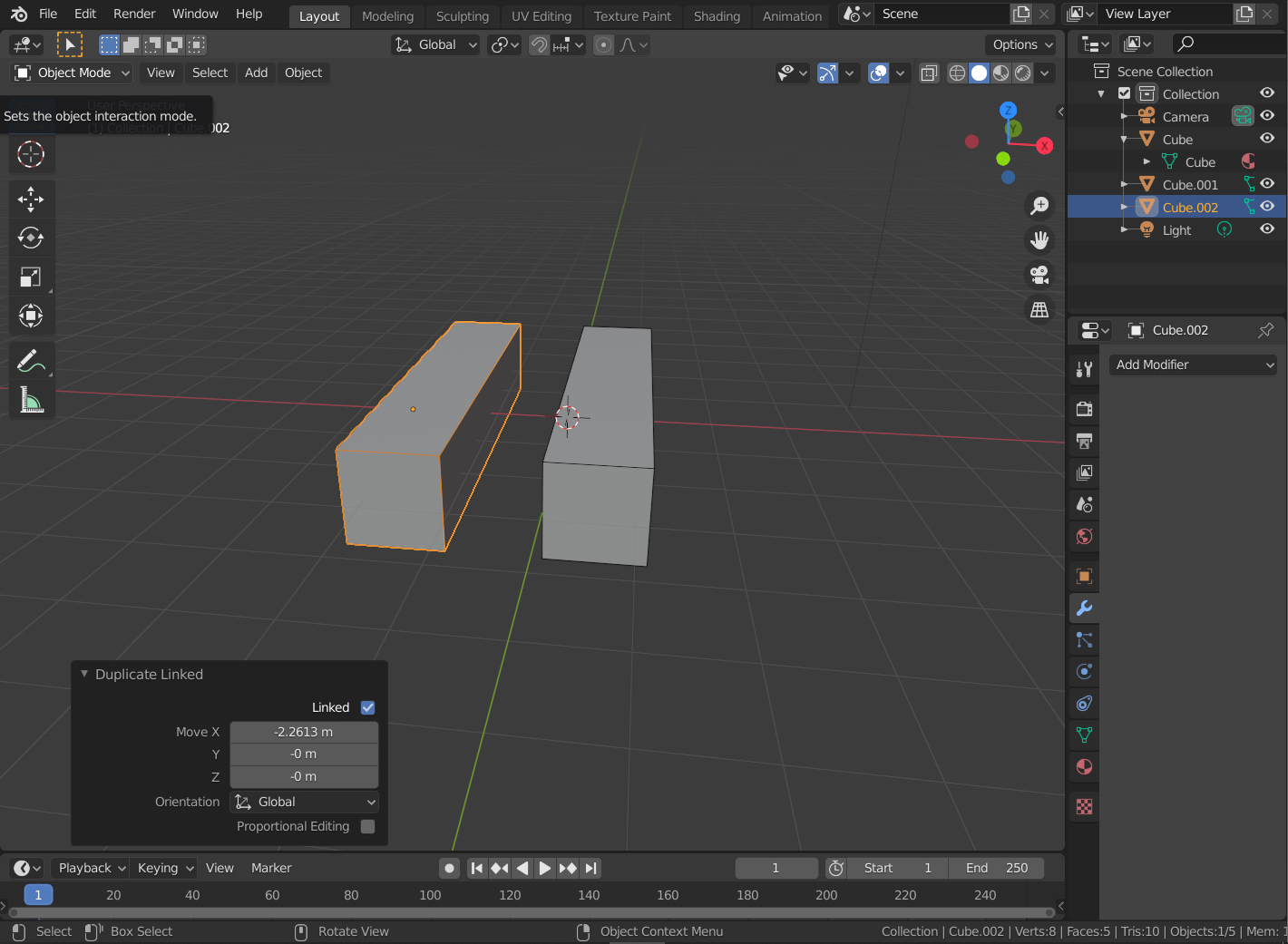Viewport: 1288px width, 944px height.
Task: Enable Proportional Editing checkbox in operator panel
Action: [x=367, y=826]
